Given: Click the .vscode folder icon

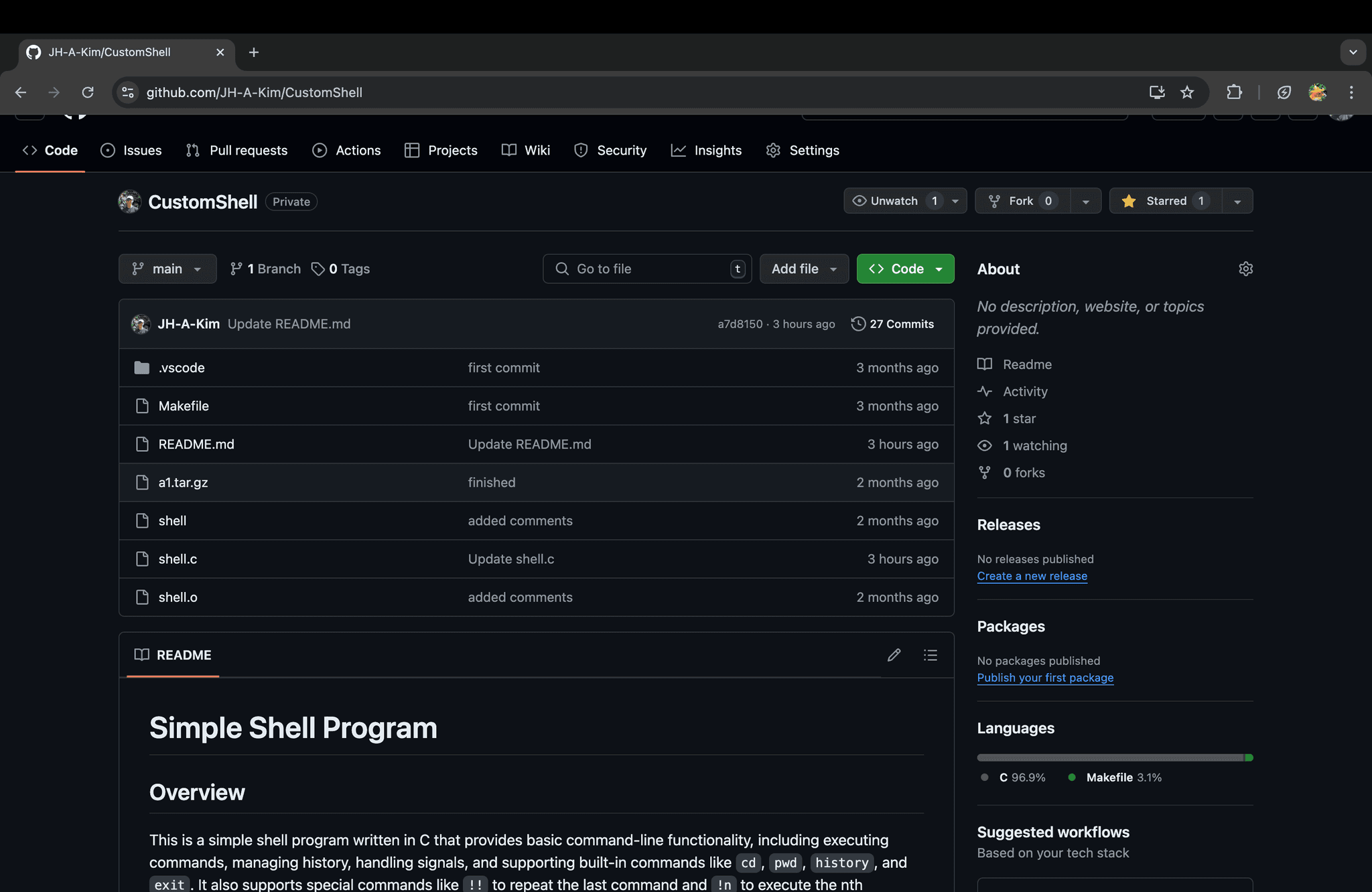Looking at the screenshot, I should point(141,368).
